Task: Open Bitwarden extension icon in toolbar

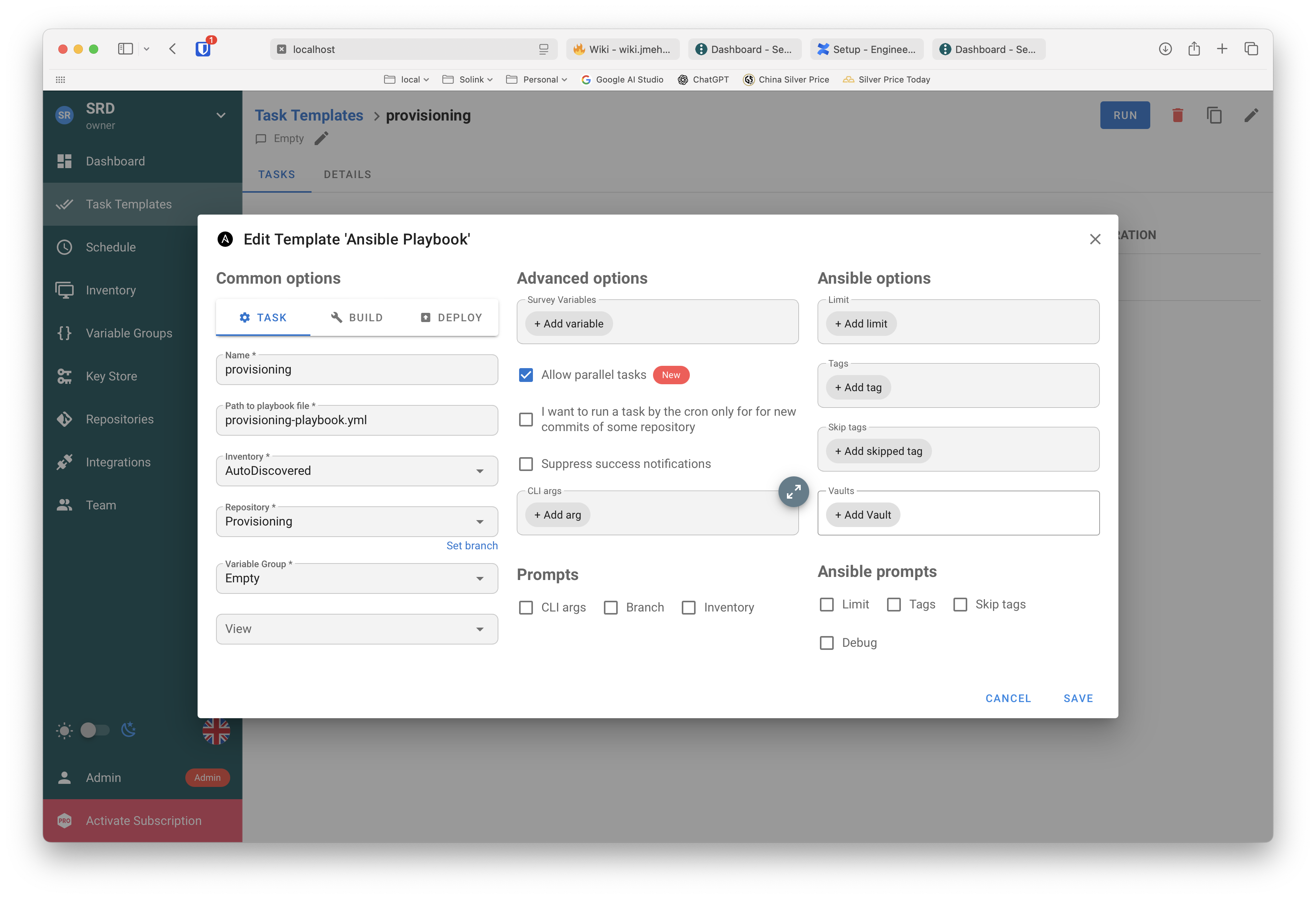Action: tap(203, 49)
